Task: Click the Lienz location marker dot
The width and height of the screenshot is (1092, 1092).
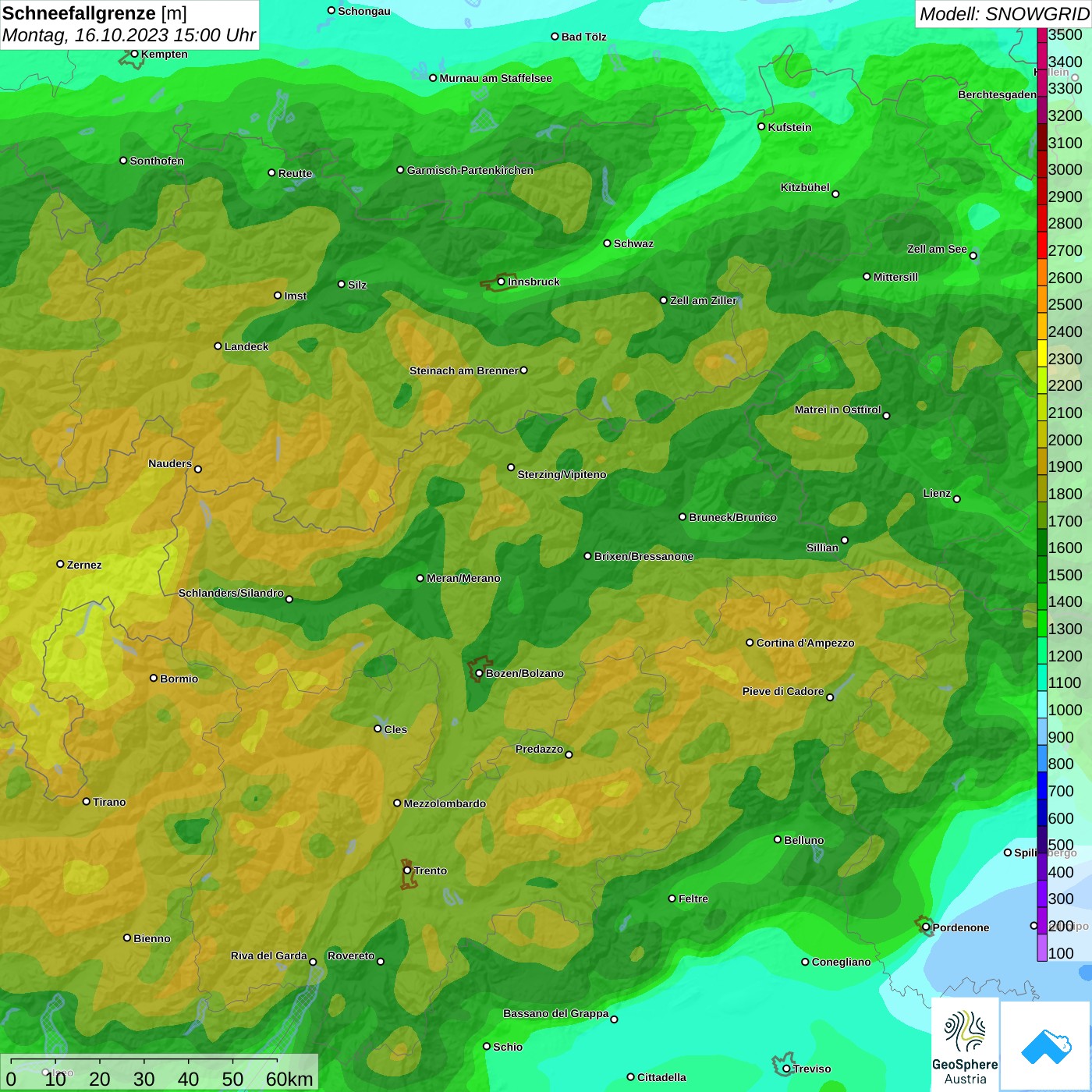Action: (957, 499)
